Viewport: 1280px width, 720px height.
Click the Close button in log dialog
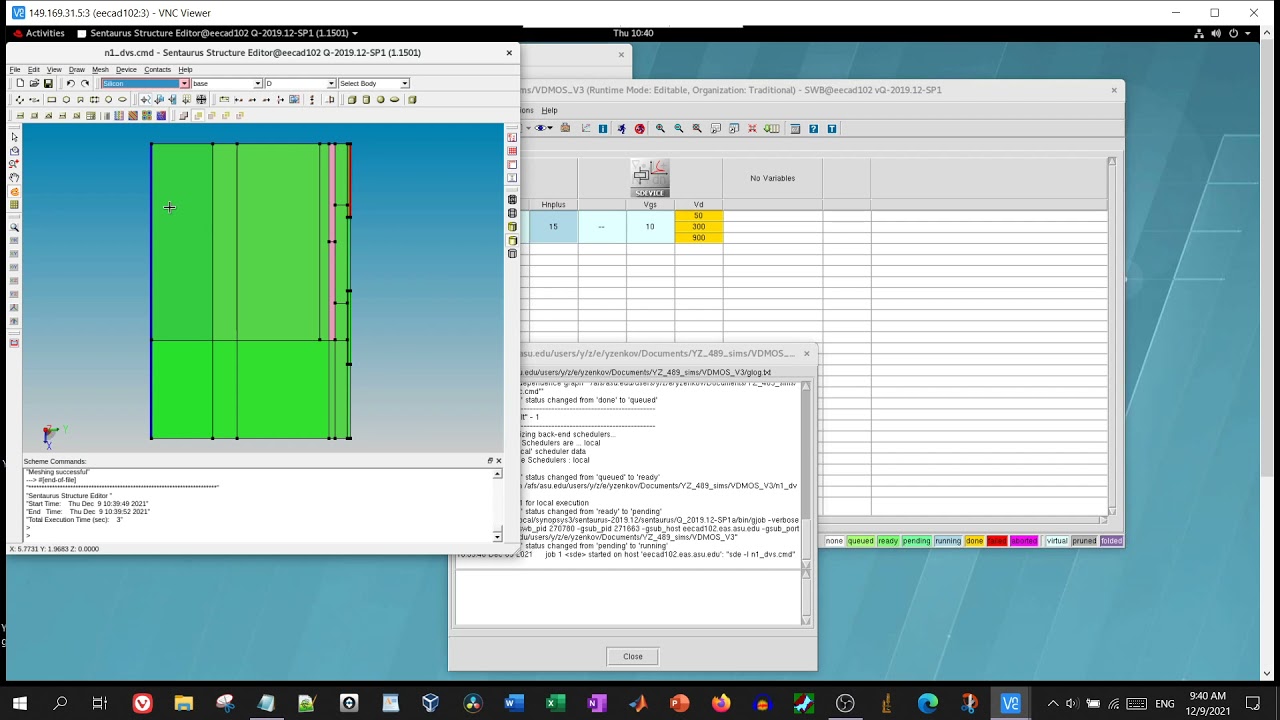[x=633, y=656]
